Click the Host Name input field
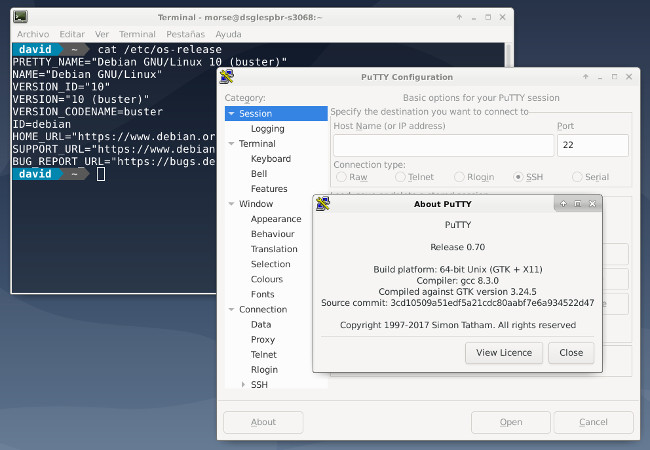 (444, 145)
